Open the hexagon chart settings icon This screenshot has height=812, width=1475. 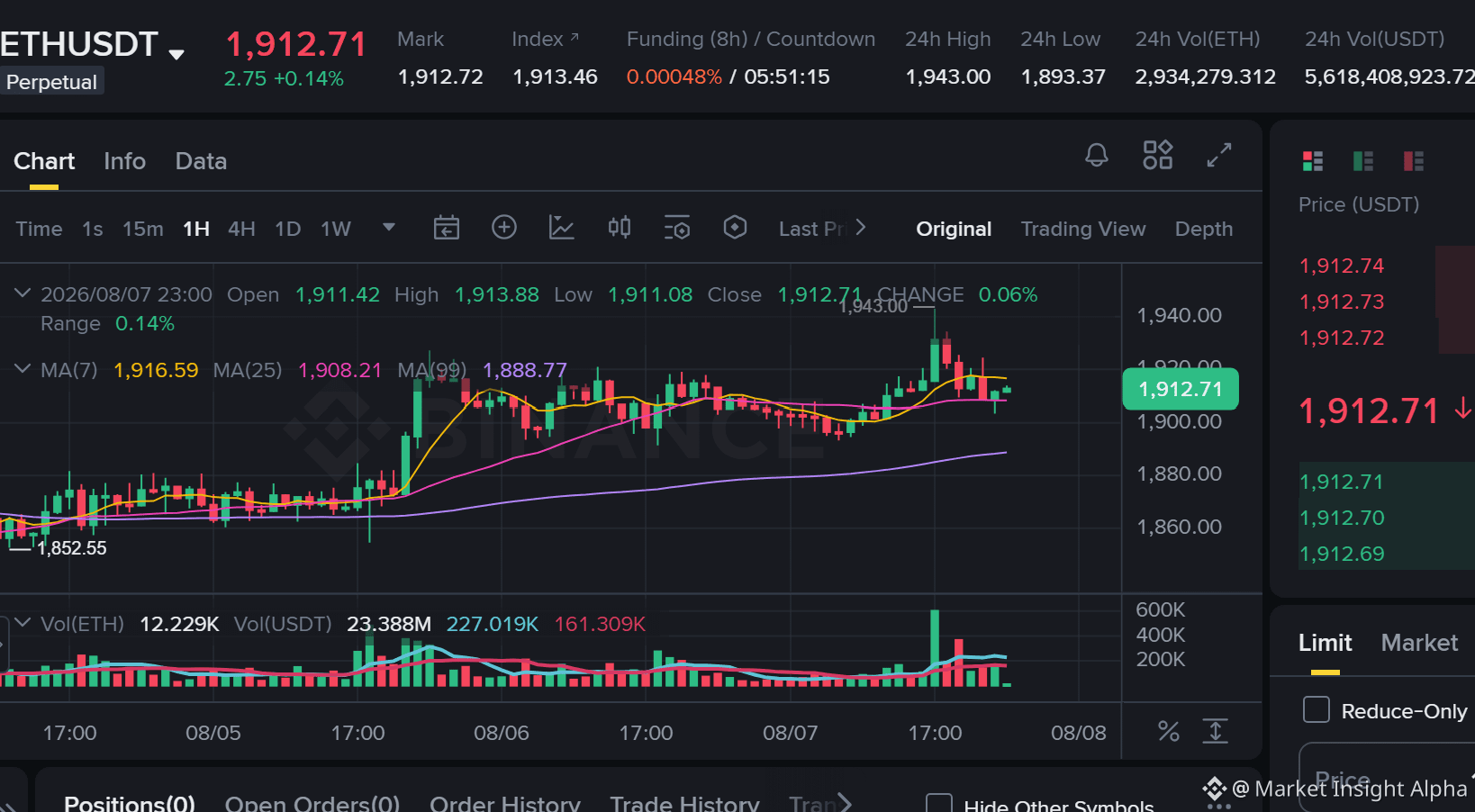(735, 228)
